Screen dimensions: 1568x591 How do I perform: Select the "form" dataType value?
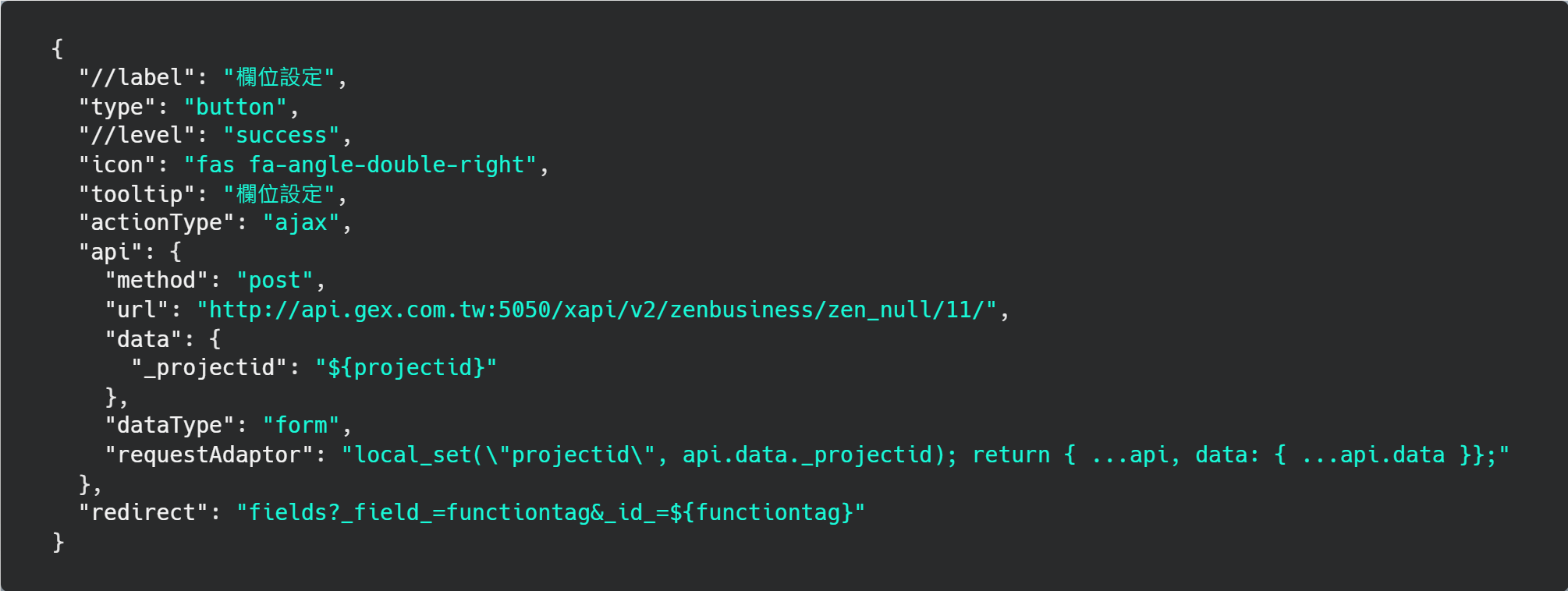(x=301, y=425)
